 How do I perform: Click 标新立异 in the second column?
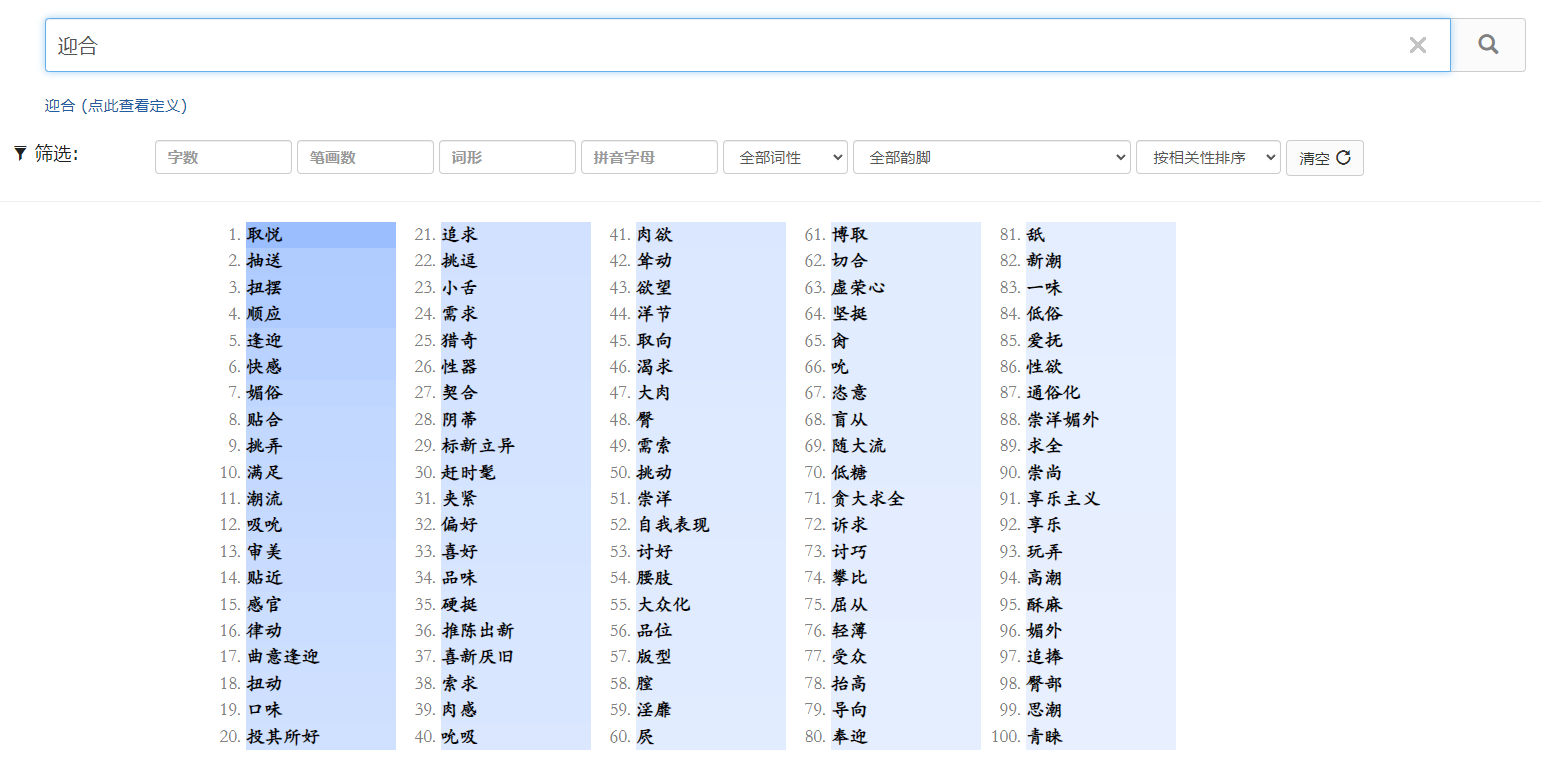[479, 446]
